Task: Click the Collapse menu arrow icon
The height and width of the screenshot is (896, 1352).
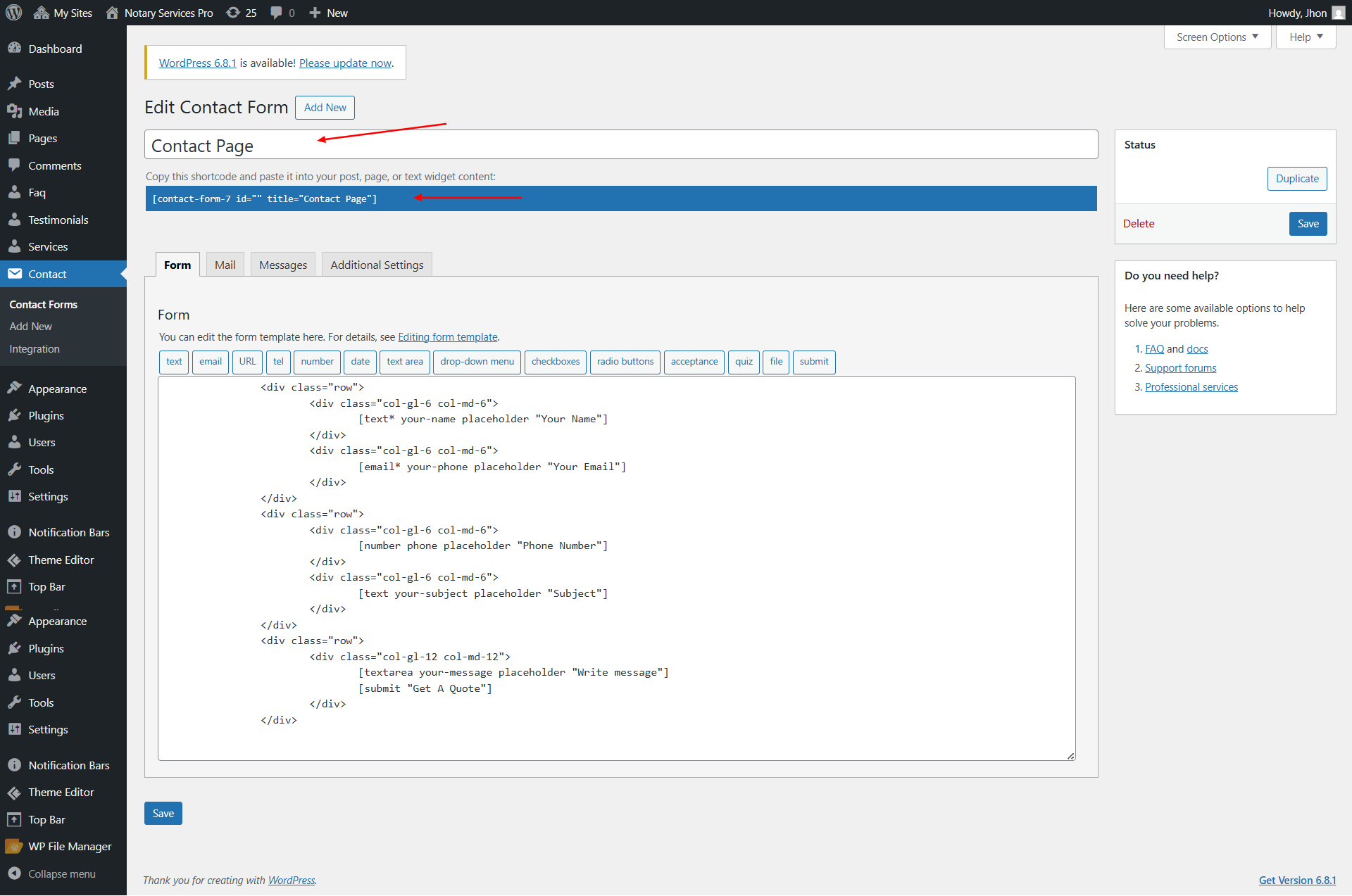Action: pos(14,873)
